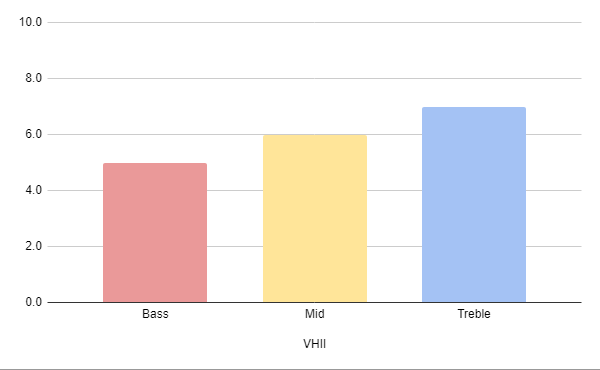Click the 6.0 vertical axis label
Screen dimensions: 600x370
coord(34,134)
